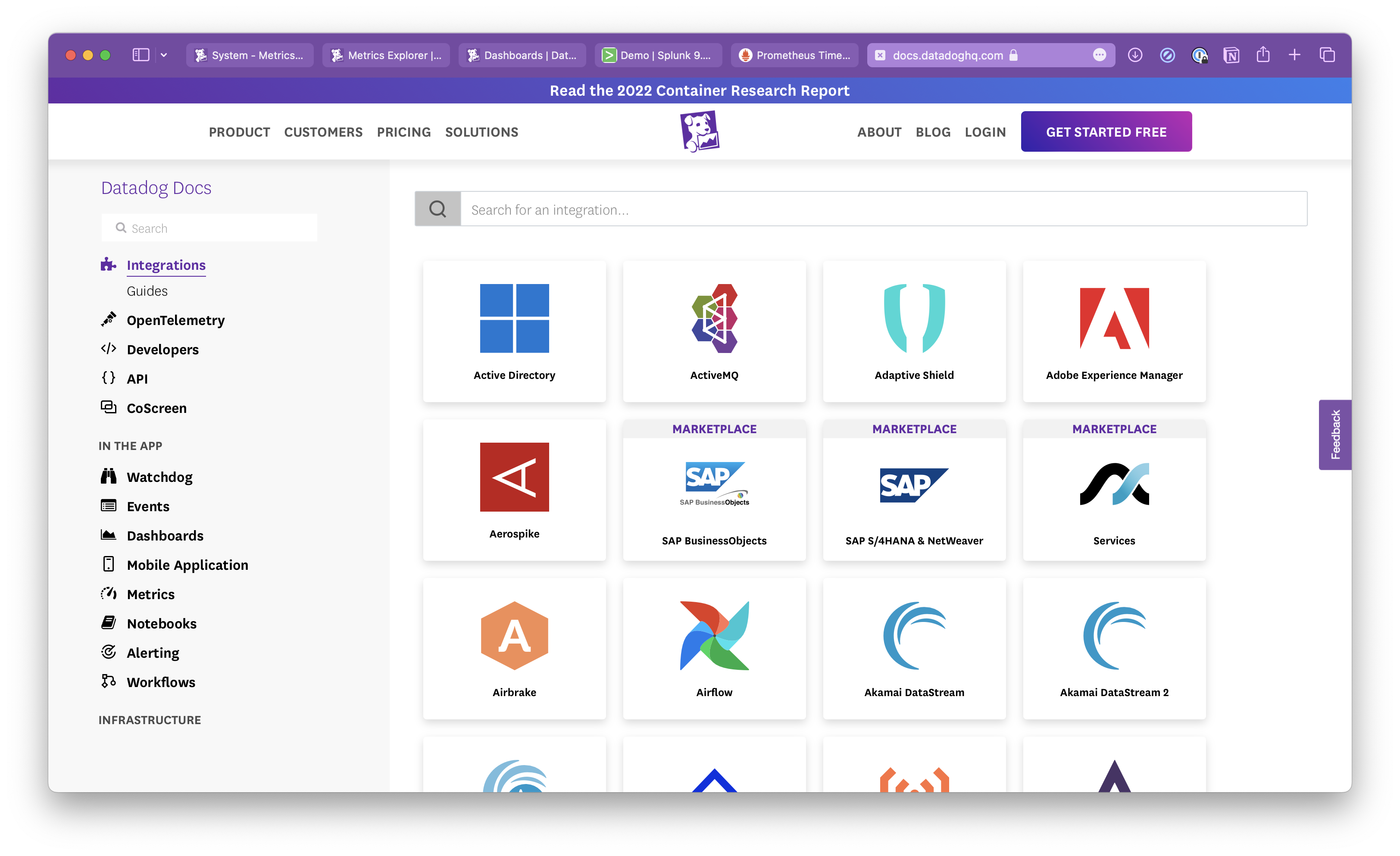This screenshot has width=1400, height=856.
Task: Click the Developers code icon
Action: click(109, 349)
